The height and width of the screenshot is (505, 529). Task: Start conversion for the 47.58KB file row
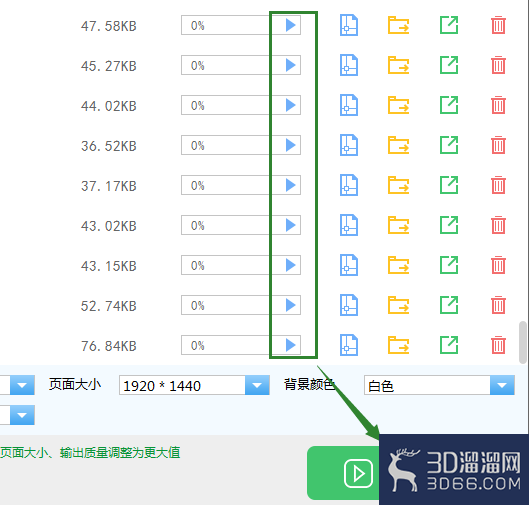pyautogui.click(x=290, y=25)
